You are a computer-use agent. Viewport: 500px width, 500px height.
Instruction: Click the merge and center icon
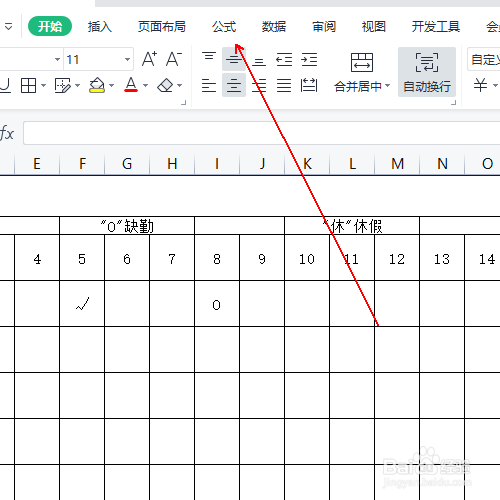pos(362,62)
